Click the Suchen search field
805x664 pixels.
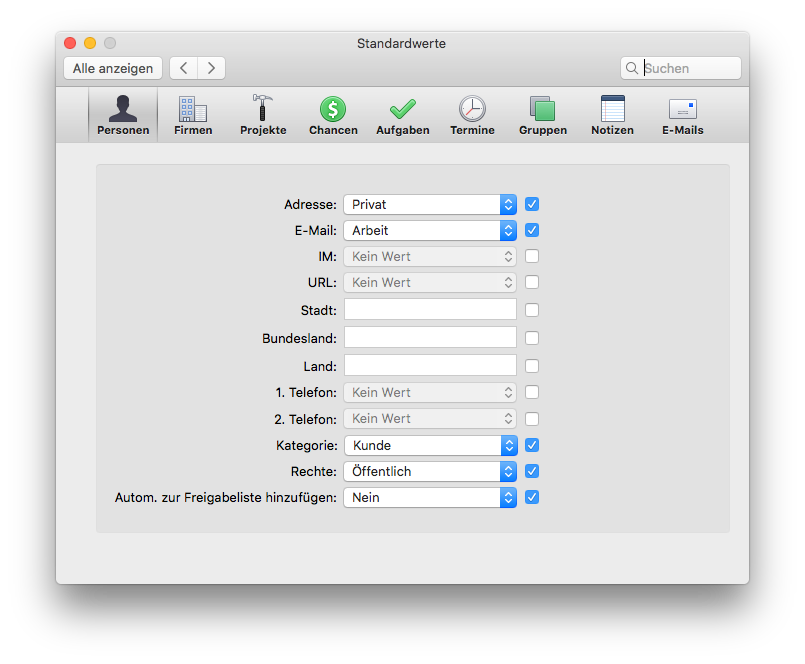[681, 68]
